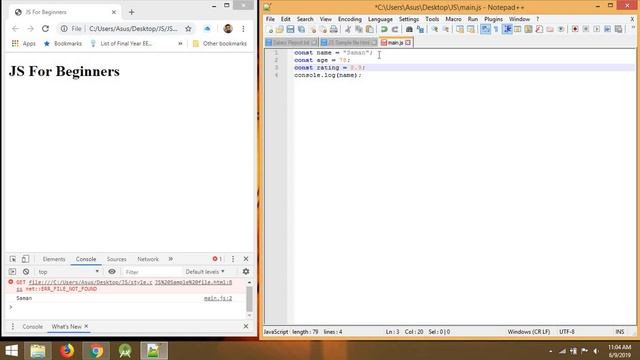Open the File menu in Notepad++
Image resolution: width=640 pixels, height=360 pixels.
(x=270, y=19)
